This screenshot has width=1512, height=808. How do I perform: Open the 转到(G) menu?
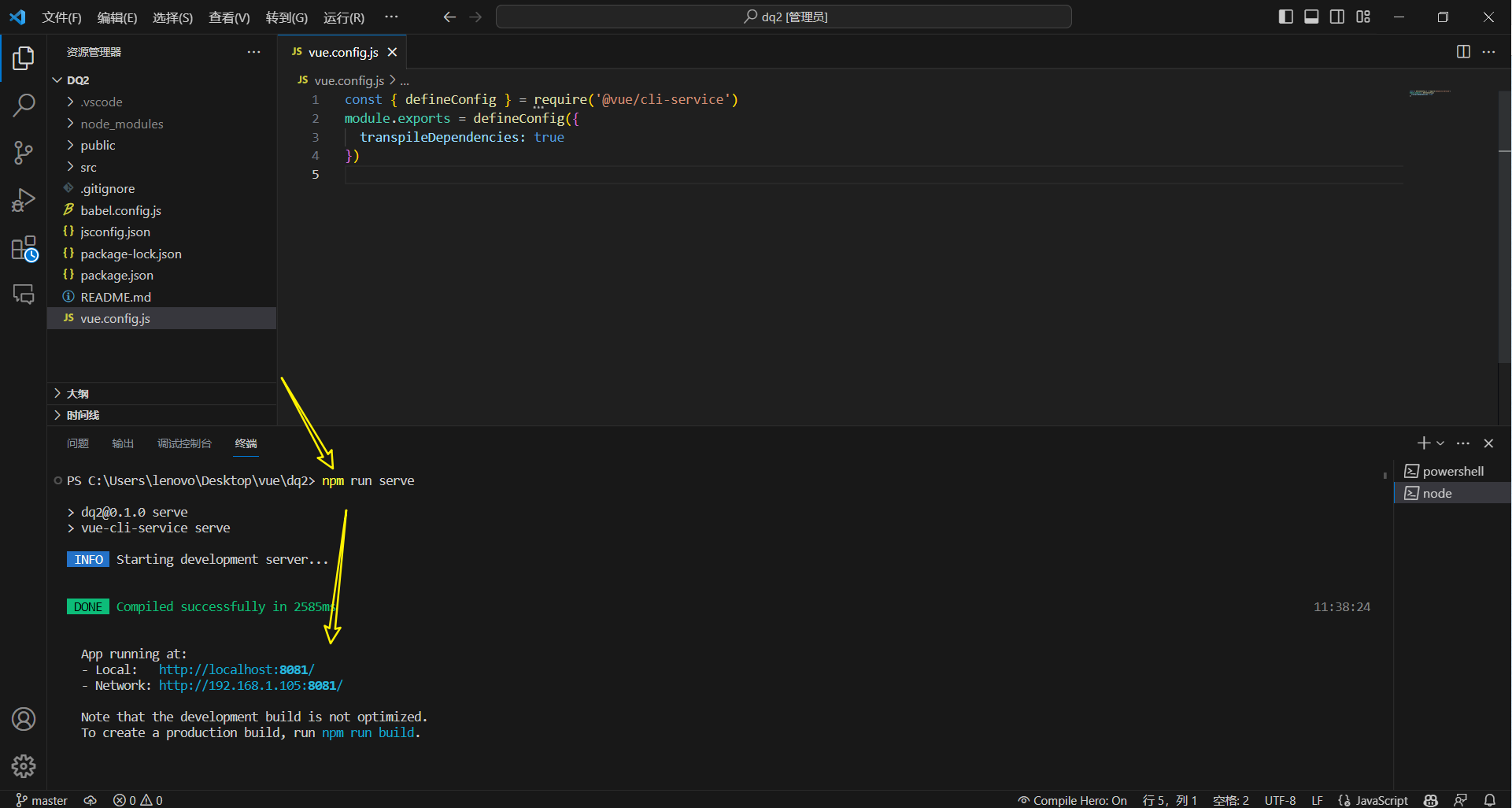point(287,17)
